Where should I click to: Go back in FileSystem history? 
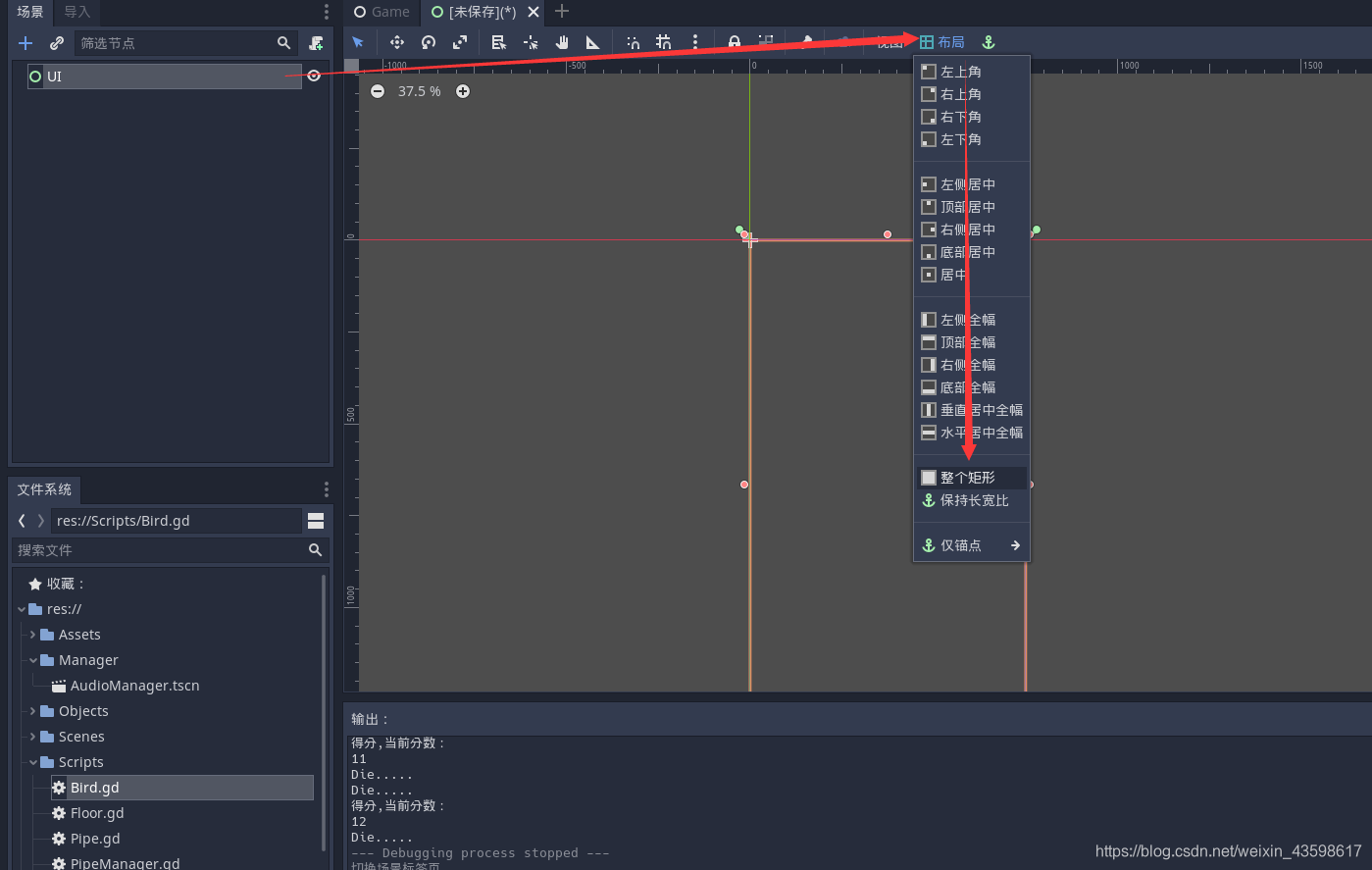pos(22,521)
